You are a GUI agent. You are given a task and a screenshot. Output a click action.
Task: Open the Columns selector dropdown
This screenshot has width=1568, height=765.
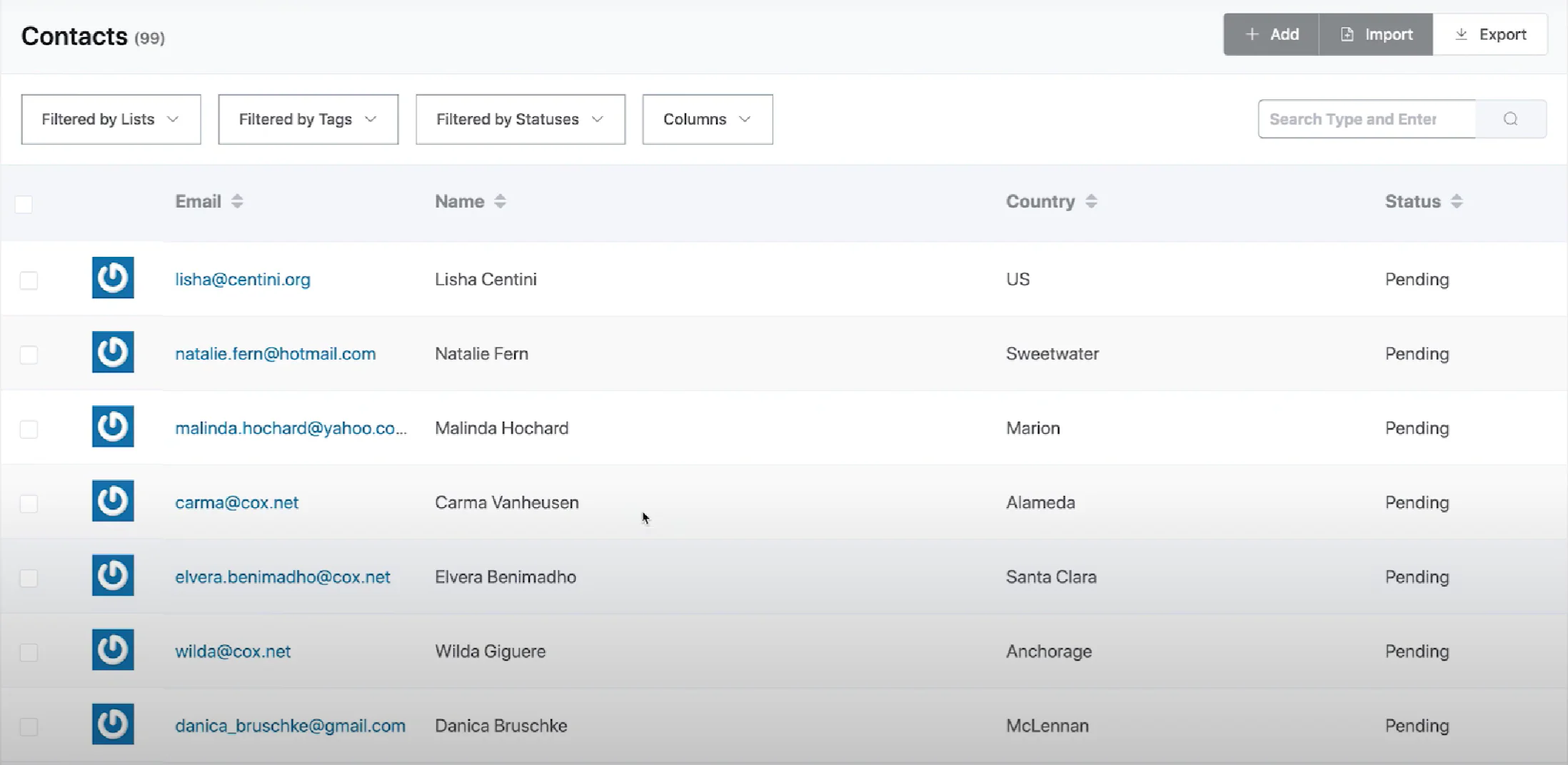coord(706,119)
